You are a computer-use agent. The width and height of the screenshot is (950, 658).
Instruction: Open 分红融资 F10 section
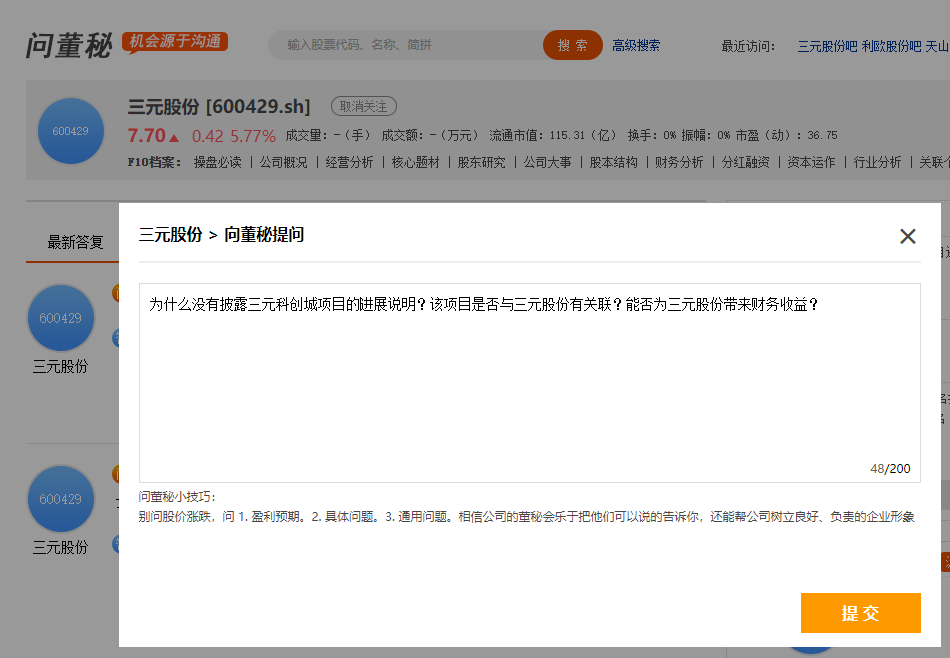click(745, 162)
